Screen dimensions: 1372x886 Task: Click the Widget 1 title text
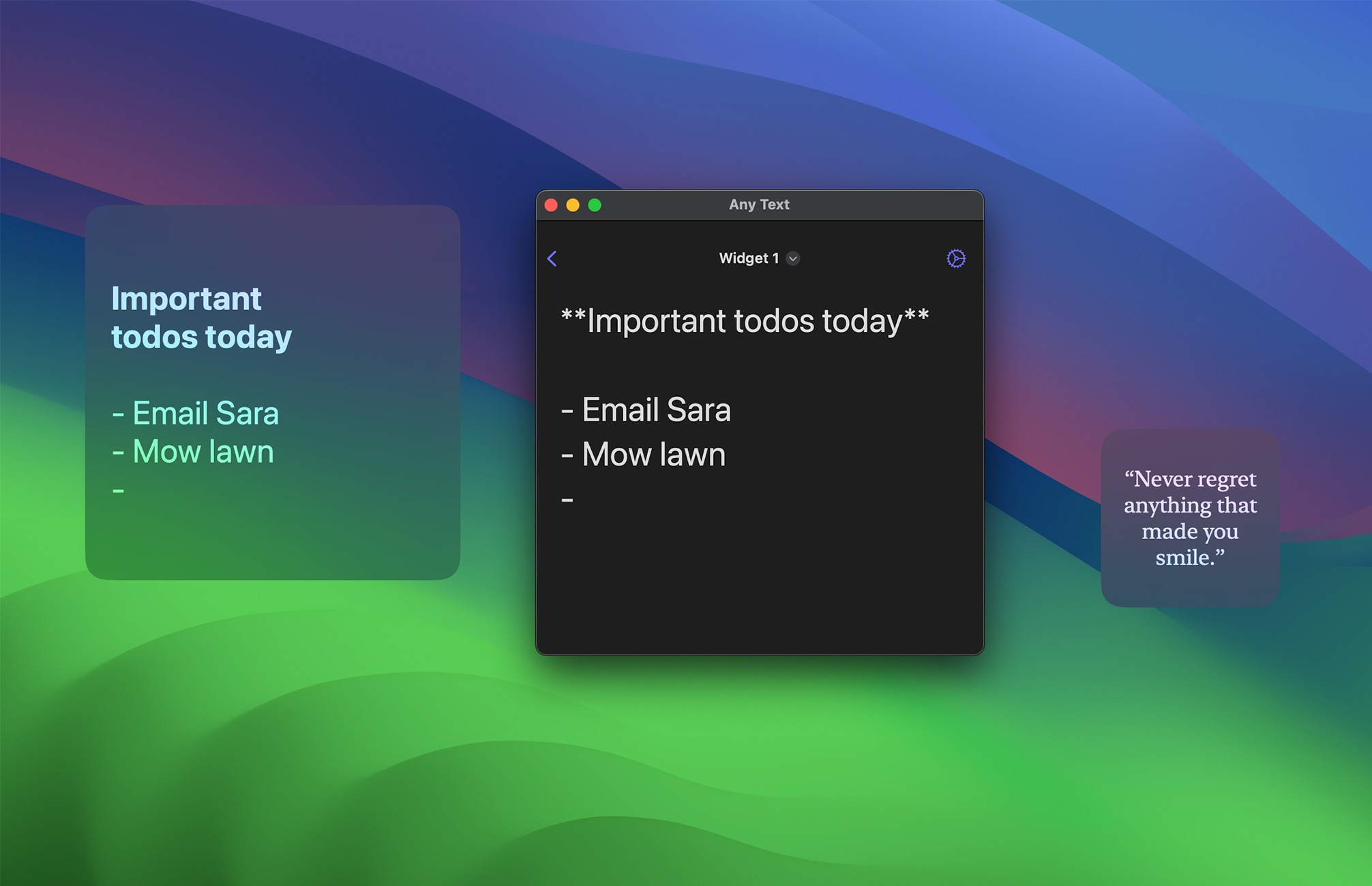pyautogui.click(x=748, y=258)
